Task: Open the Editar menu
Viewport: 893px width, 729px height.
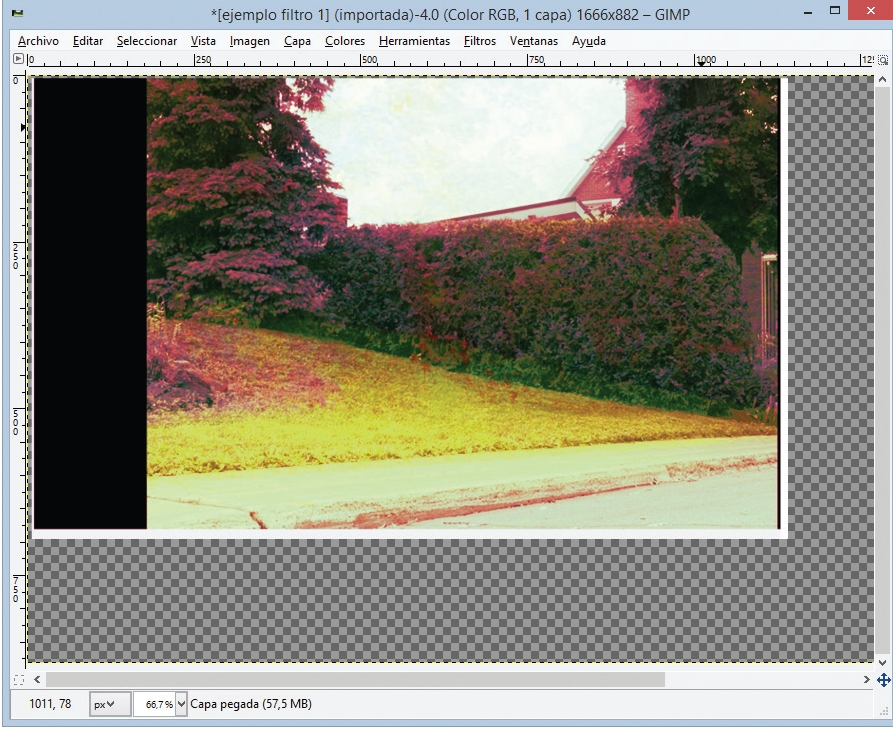Action: click(88, 41)
